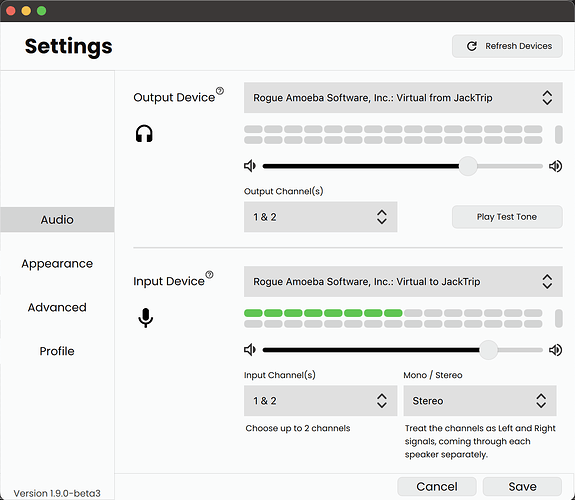
Task: Select the Audio settings tab
Action: pos(57,219)
